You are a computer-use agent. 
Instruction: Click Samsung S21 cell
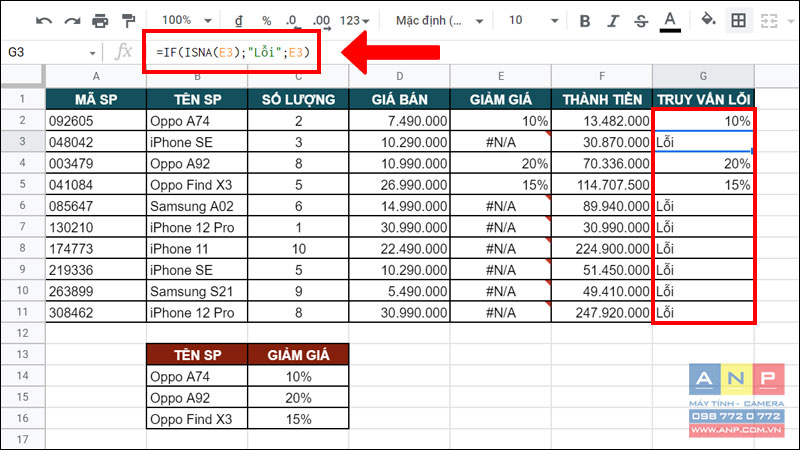(x=197, y=291)
